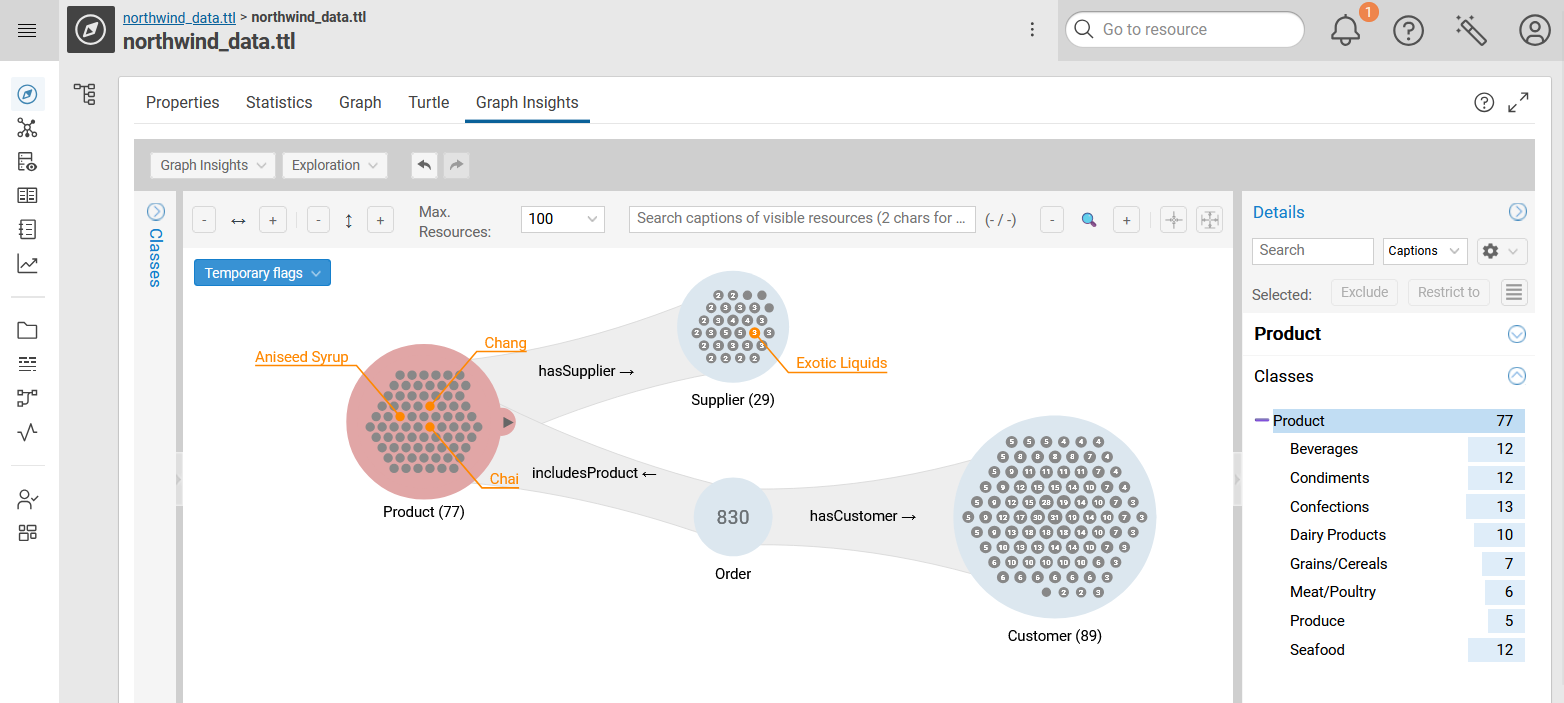Click the sparkline query icon in the sidebar
The height and width of the screenshot is (703, 1564).
click(27, 432)
